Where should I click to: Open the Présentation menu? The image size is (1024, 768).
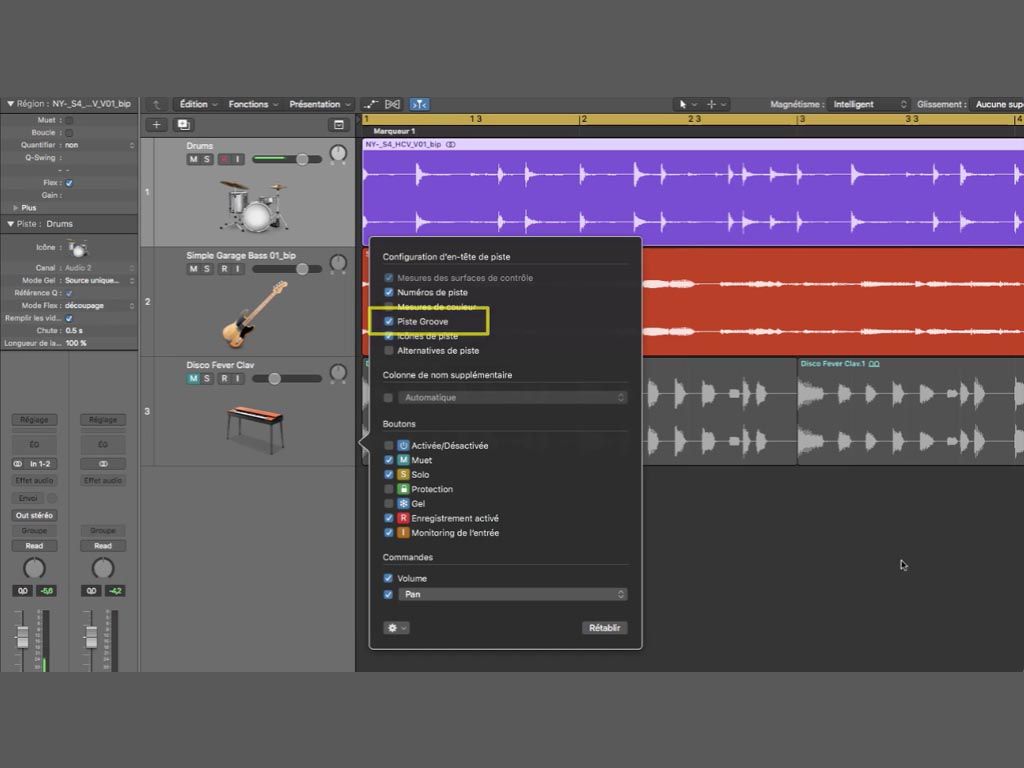(x=320, y=104)
